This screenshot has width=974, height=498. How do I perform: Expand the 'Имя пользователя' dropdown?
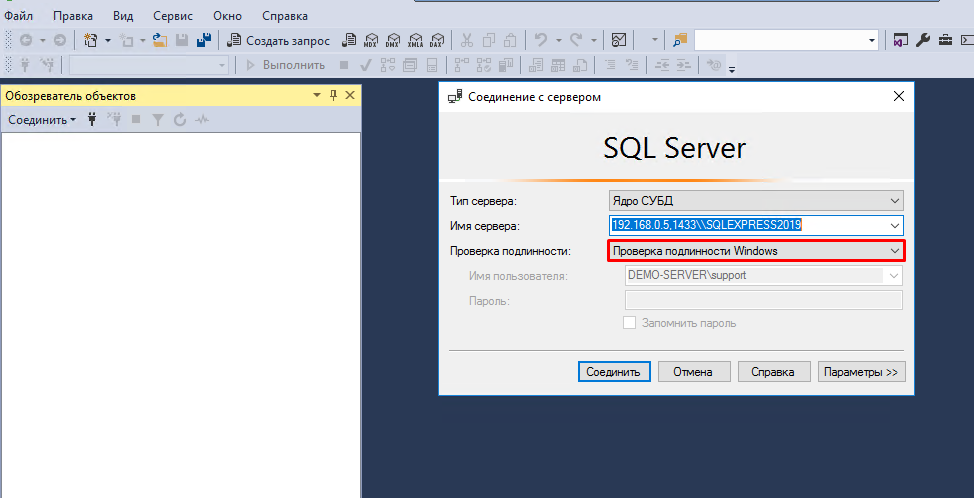click(x=894, y=275)
